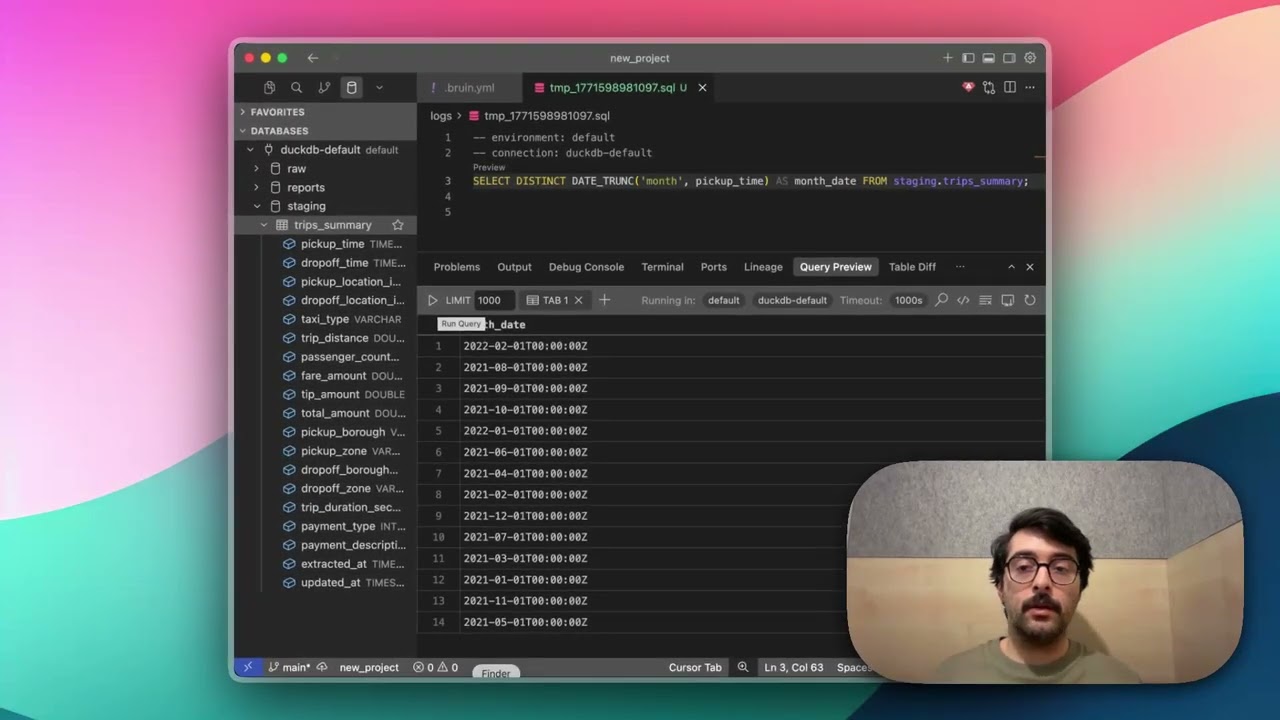The image size is (1280, 720).
Task: Show more panel tabs ellipsis
Action: (960, 267)
